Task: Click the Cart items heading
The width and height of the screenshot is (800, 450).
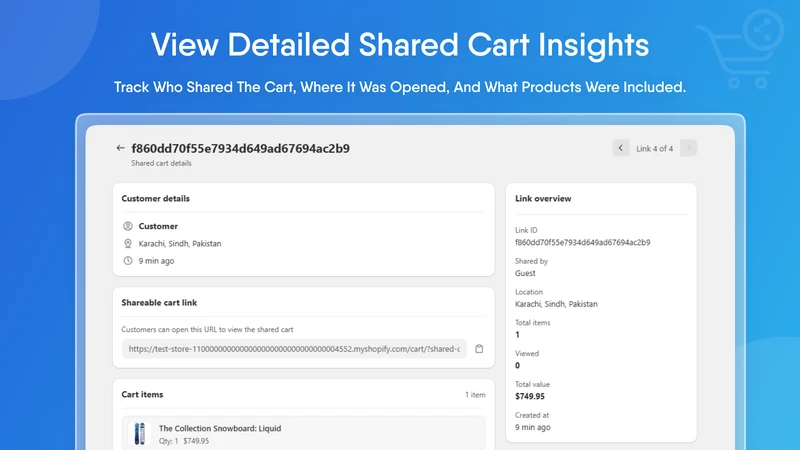Action: point(142,394)
